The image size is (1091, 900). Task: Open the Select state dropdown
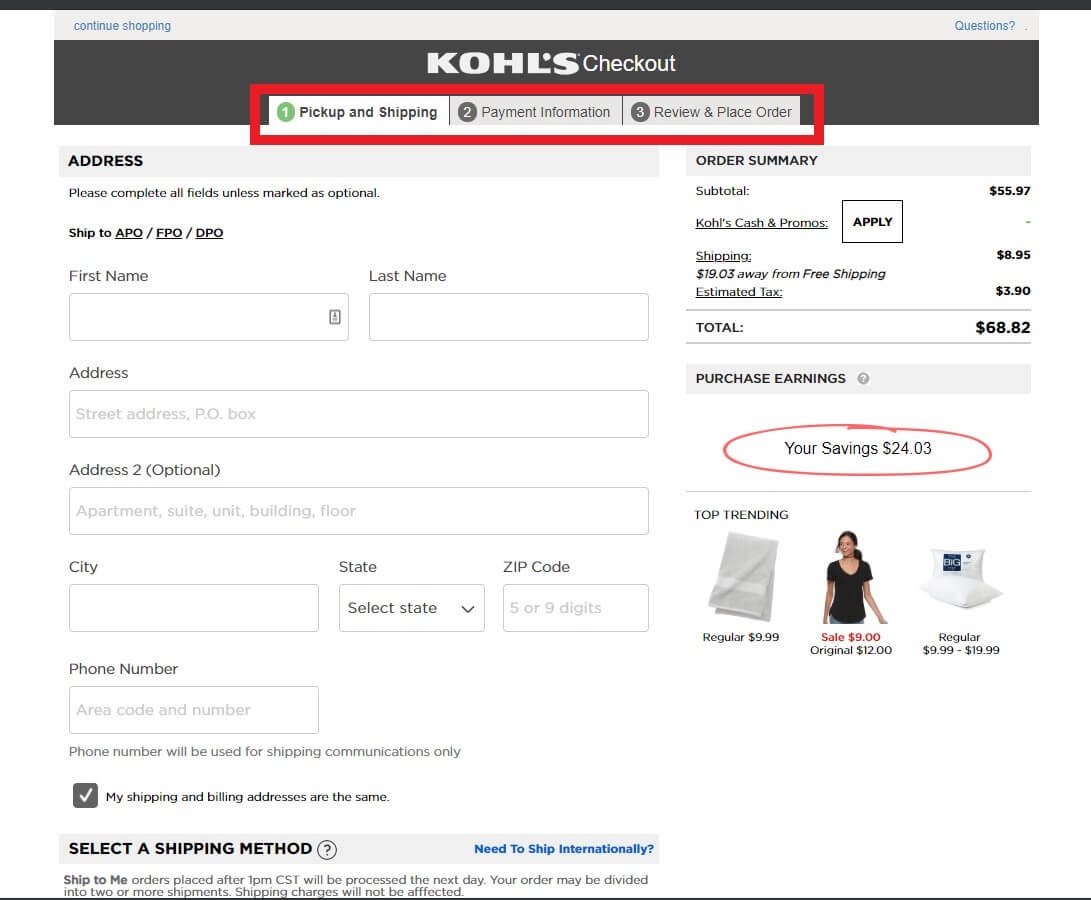click(411, 608)
